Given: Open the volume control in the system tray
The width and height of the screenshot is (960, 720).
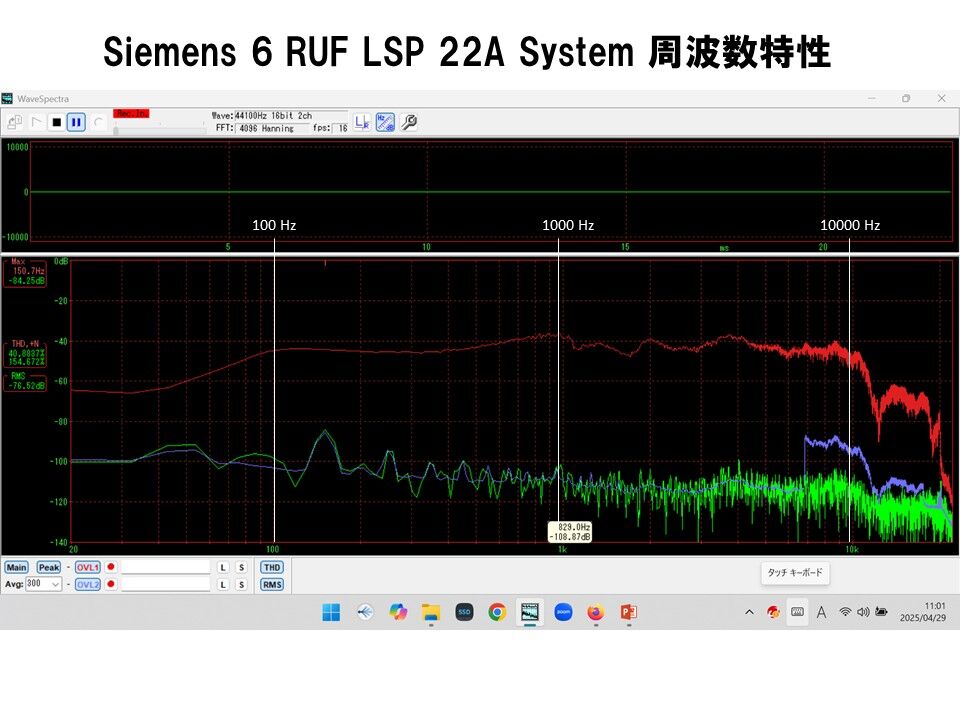Looking at the screenshot, I should (862, 609).
